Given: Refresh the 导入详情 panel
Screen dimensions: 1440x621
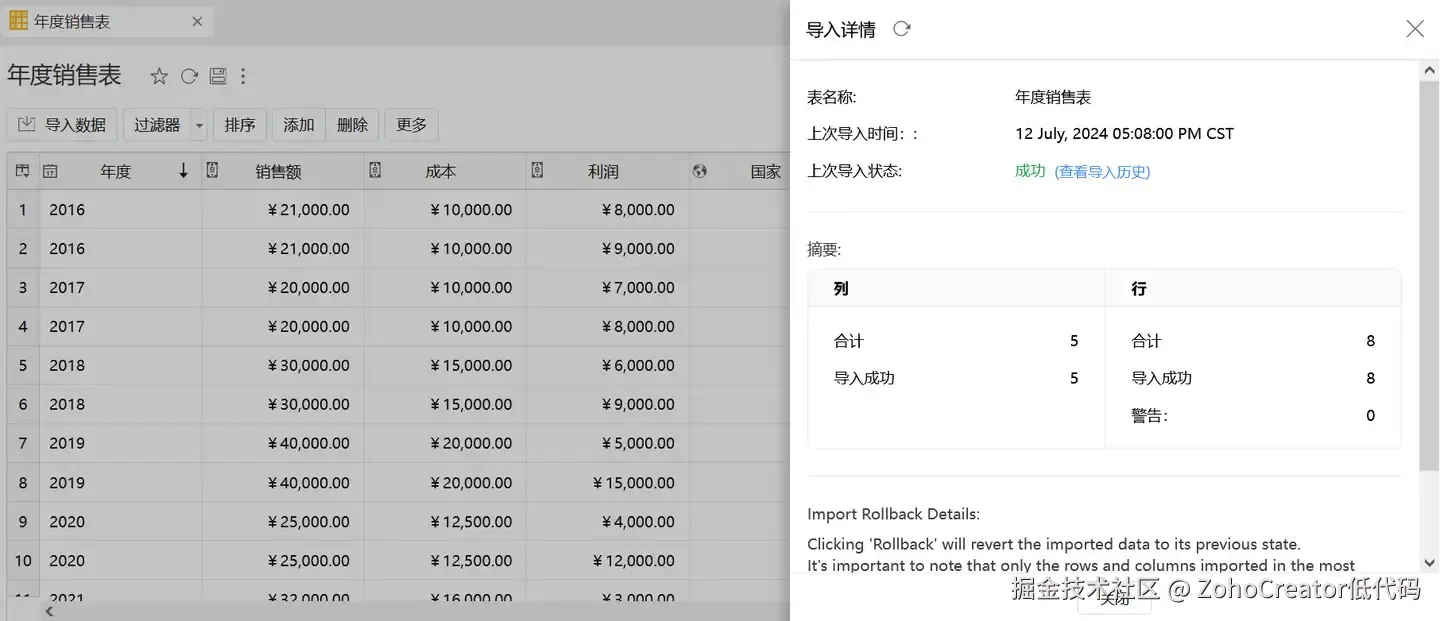Looking at the screenshot, I should click(902, 29).
